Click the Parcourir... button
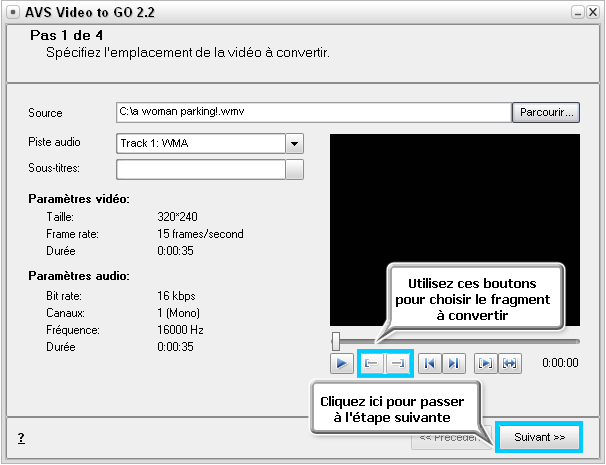This screenshot has height=465, width=606. pos(546,112)
